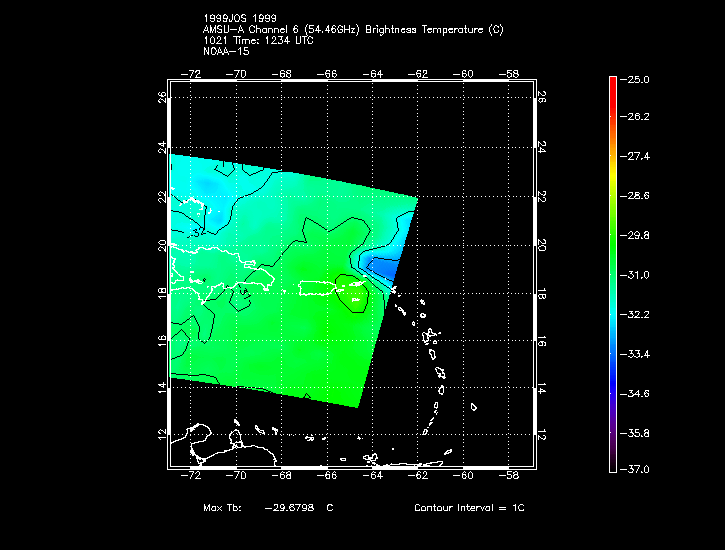725x550 pixels.
Task: Click the '-62' label on the top longitude axis
Action: [418, 74]
